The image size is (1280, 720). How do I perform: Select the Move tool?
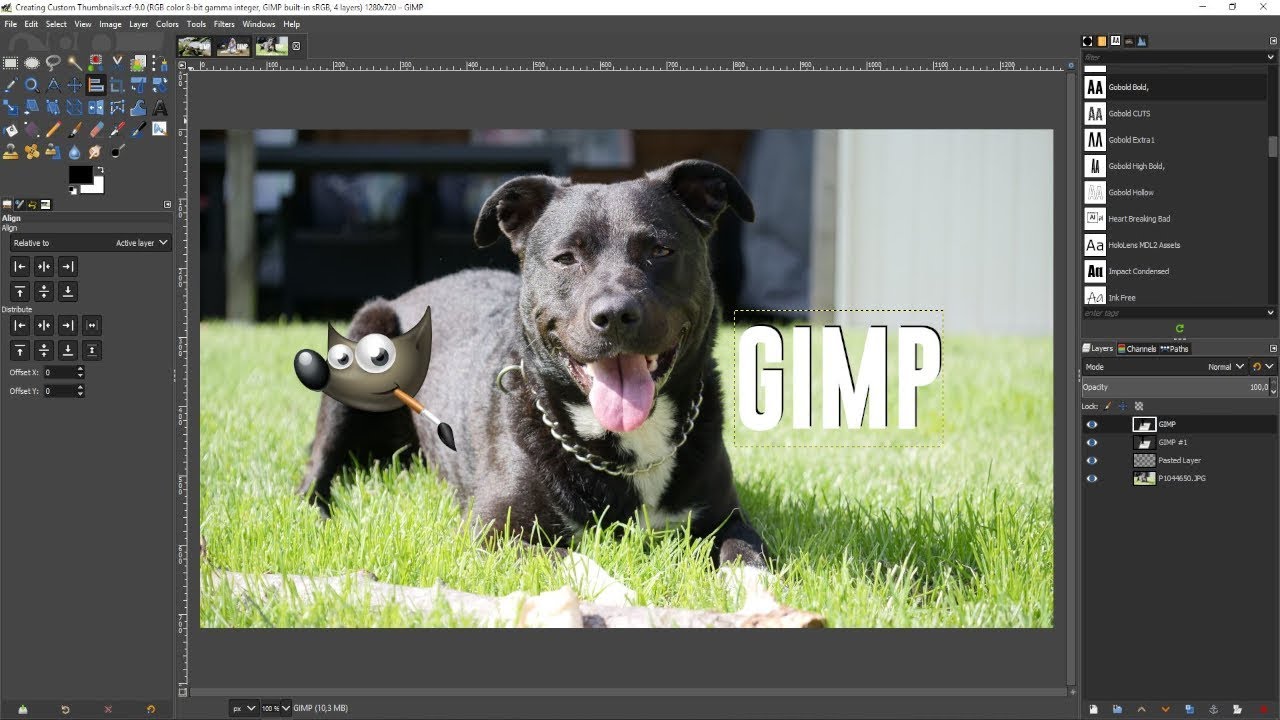(75, 85)
